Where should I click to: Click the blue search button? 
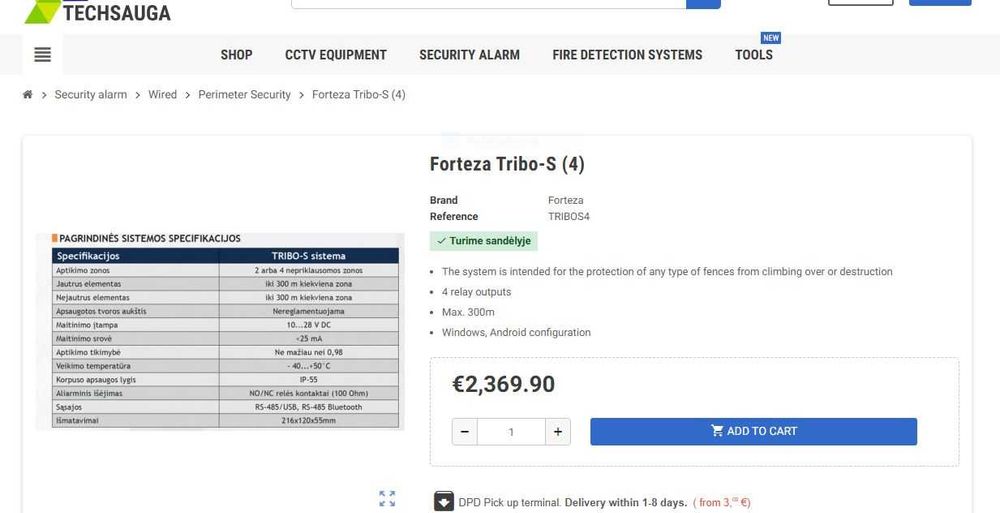coord(703,3)
